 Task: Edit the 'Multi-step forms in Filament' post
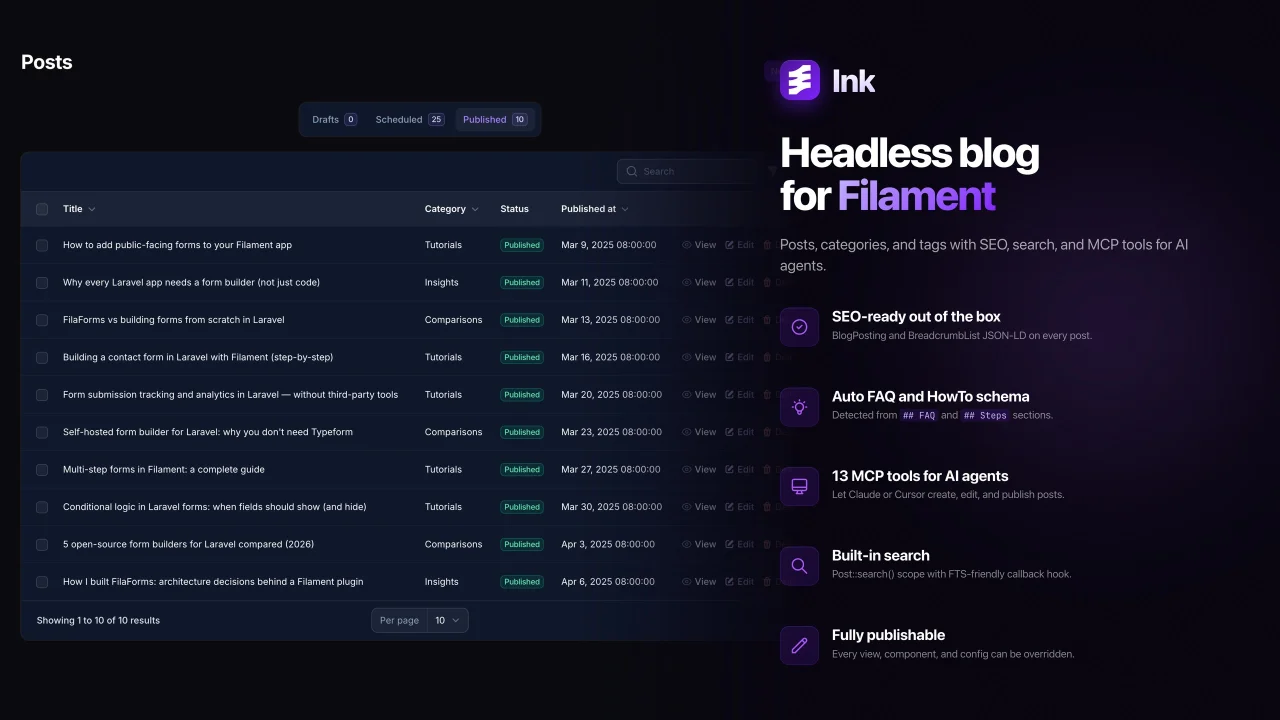pos(740,469)
